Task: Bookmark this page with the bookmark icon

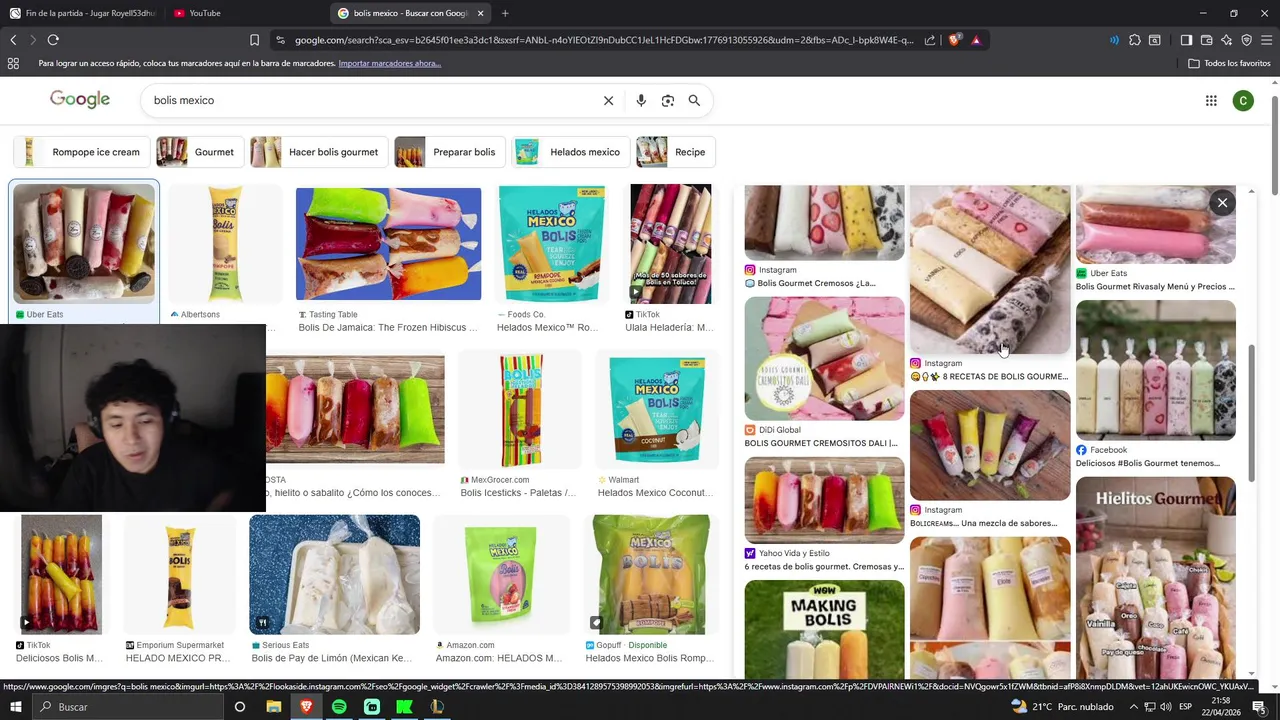Action: [254, 40]
